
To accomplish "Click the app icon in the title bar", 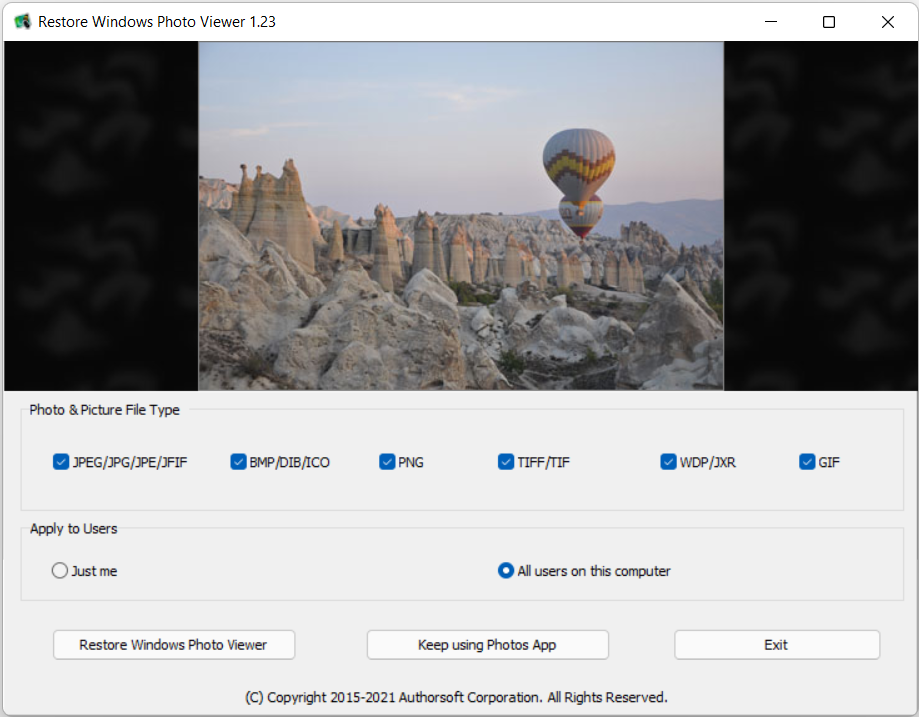I will tap(22, 22).
